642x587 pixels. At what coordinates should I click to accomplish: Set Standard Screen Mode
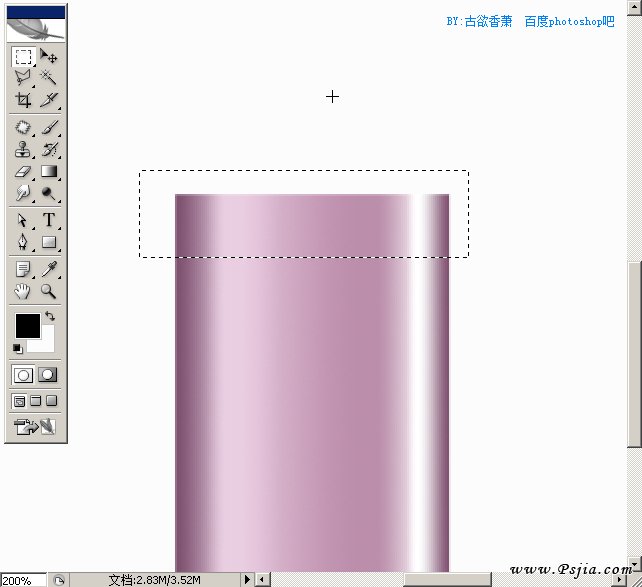[x=19, y=401]
